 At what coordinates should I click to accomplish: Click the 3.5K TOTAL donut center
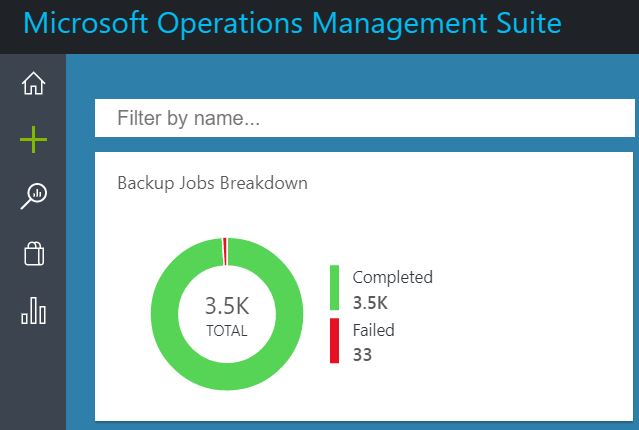(227, 315)
